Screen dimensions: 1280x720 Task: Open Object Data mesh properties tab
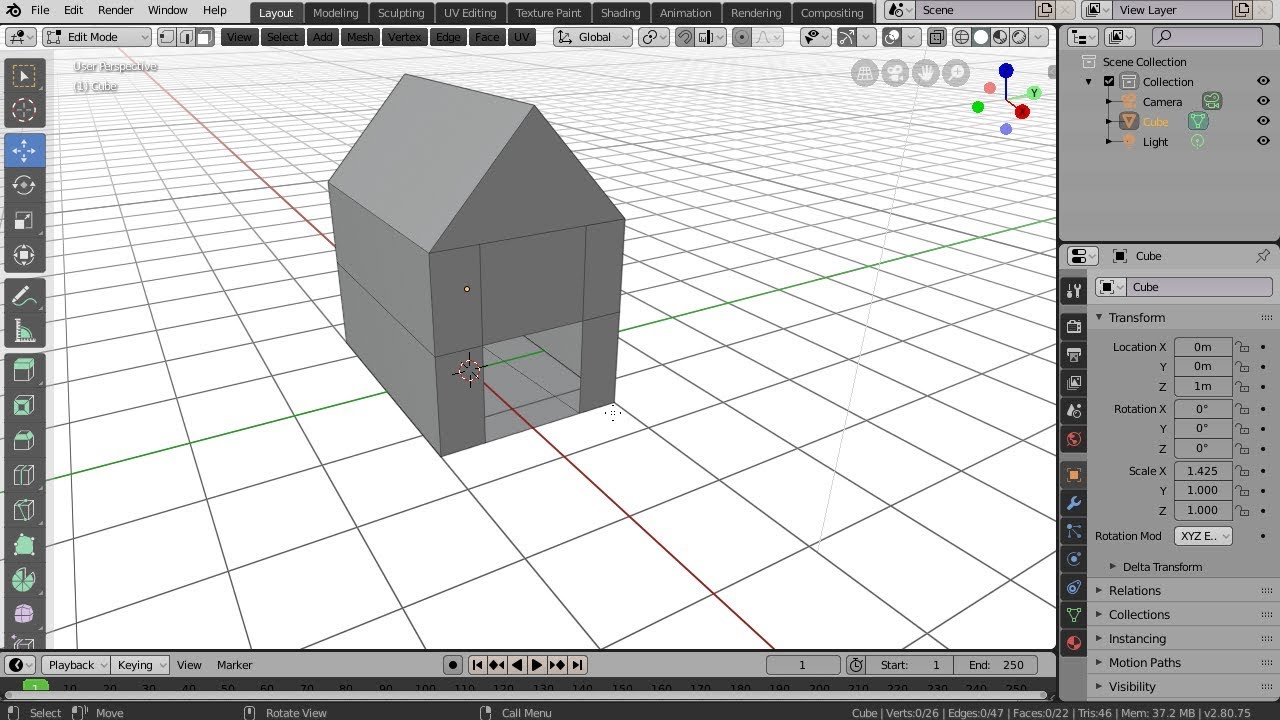pos(1074,615)
